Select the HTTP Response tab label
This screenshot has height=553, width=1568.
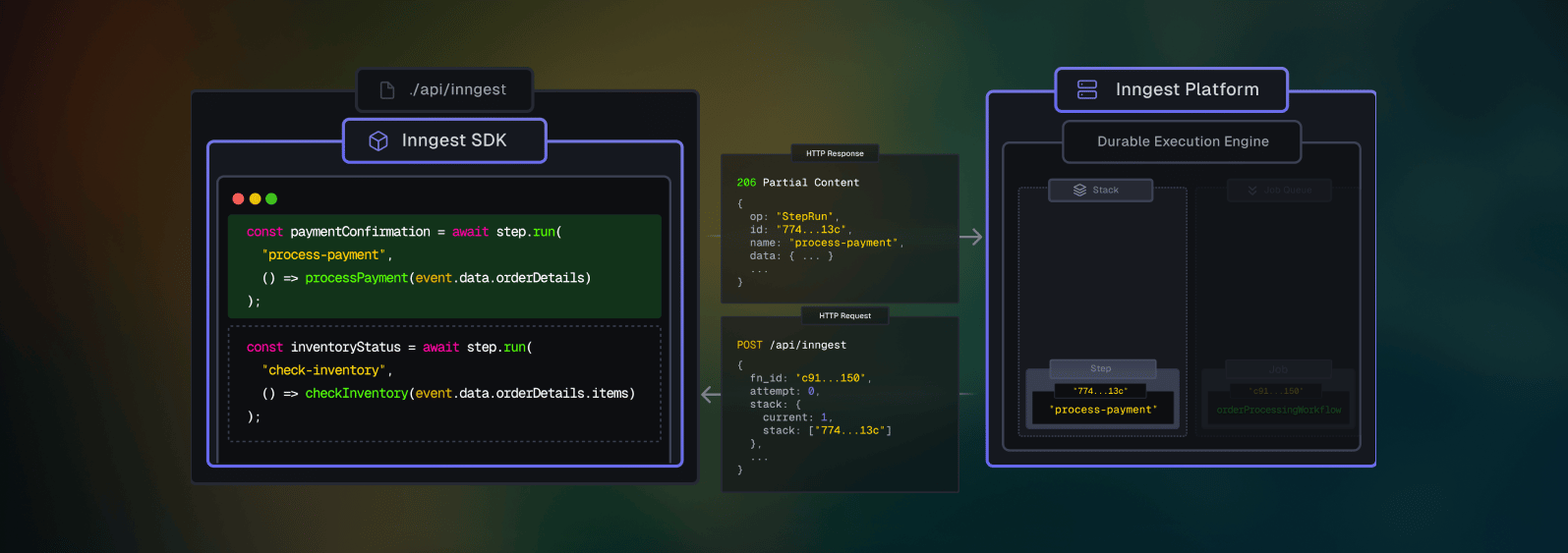coord(835,153)
